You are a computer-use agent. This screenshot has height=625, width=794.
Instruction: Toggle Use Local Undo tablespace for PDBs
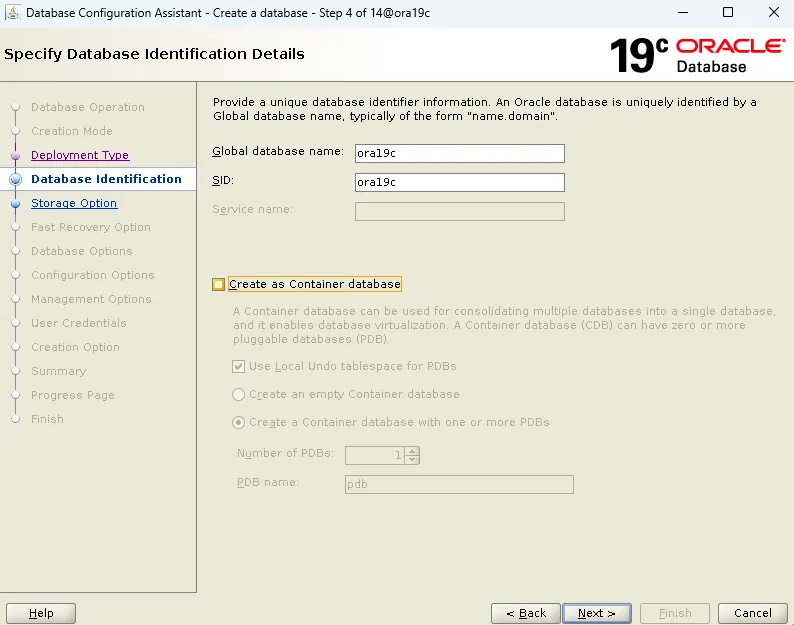[239, 366]
